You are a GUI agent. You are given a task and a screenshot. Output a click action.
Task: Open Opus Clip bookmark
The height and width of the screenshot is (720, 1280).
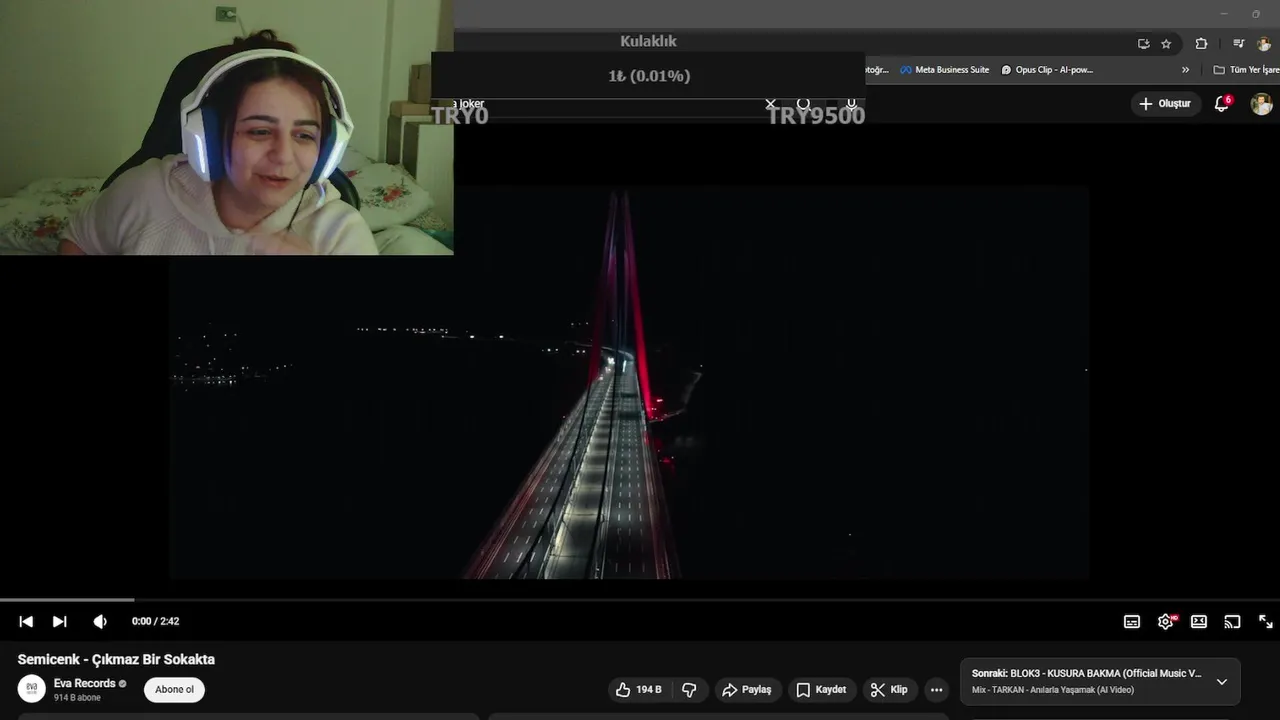point(1047,70)
